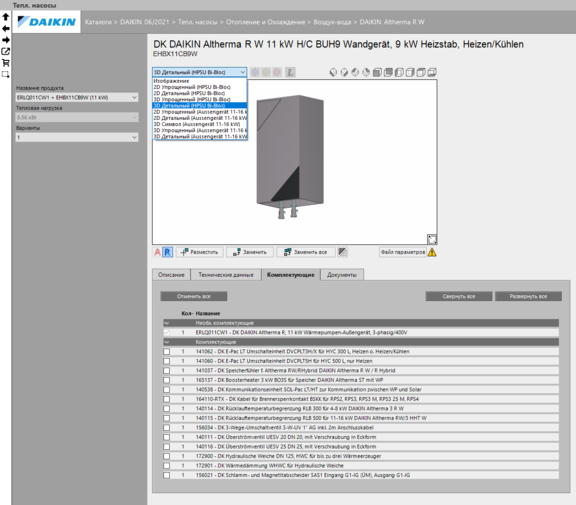The image size is (576, 505).
Task: Choose 3D Символ (Aussengerät 11-16 kW) option
Action: click(x=200, y=124)
